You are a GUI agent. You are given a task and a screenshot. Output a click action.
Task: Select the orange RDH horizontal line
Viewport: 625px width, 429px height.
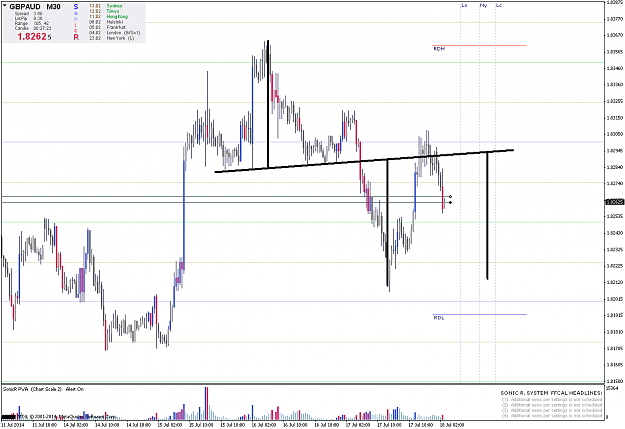[480, 45]
